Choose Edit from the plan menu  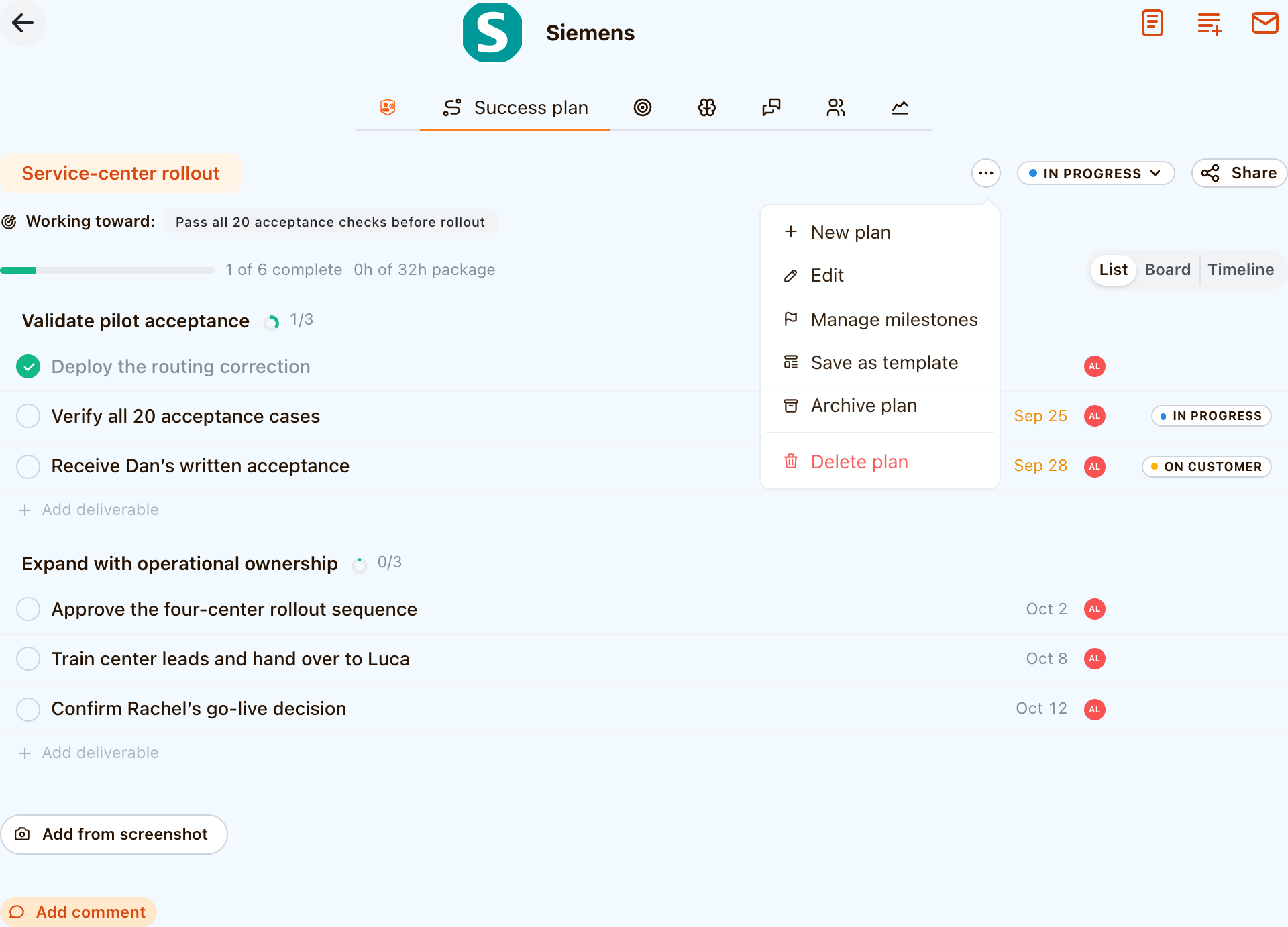pos(880,275)
